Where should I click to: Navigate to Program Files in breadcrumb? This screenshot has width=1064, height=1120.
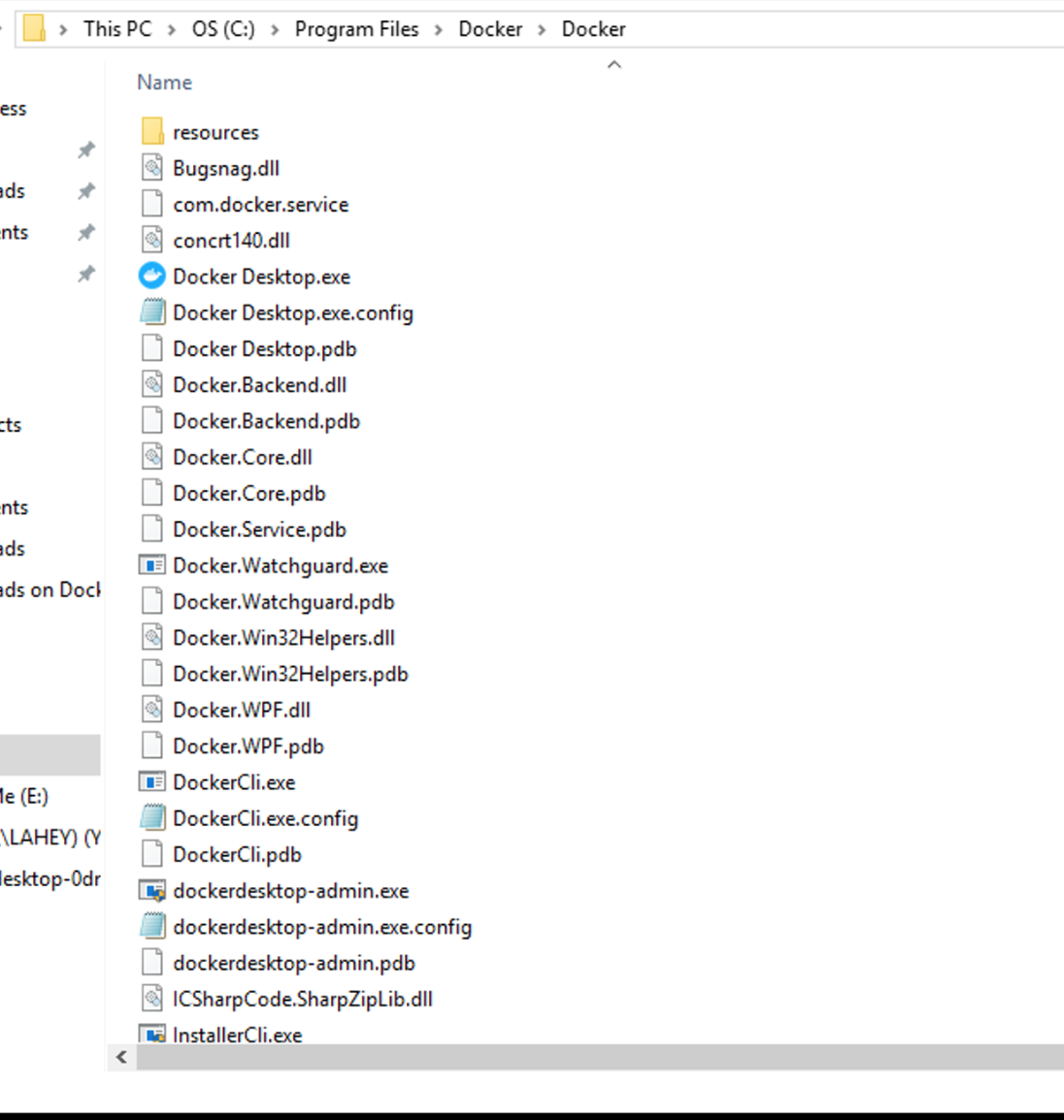(356, 28)
